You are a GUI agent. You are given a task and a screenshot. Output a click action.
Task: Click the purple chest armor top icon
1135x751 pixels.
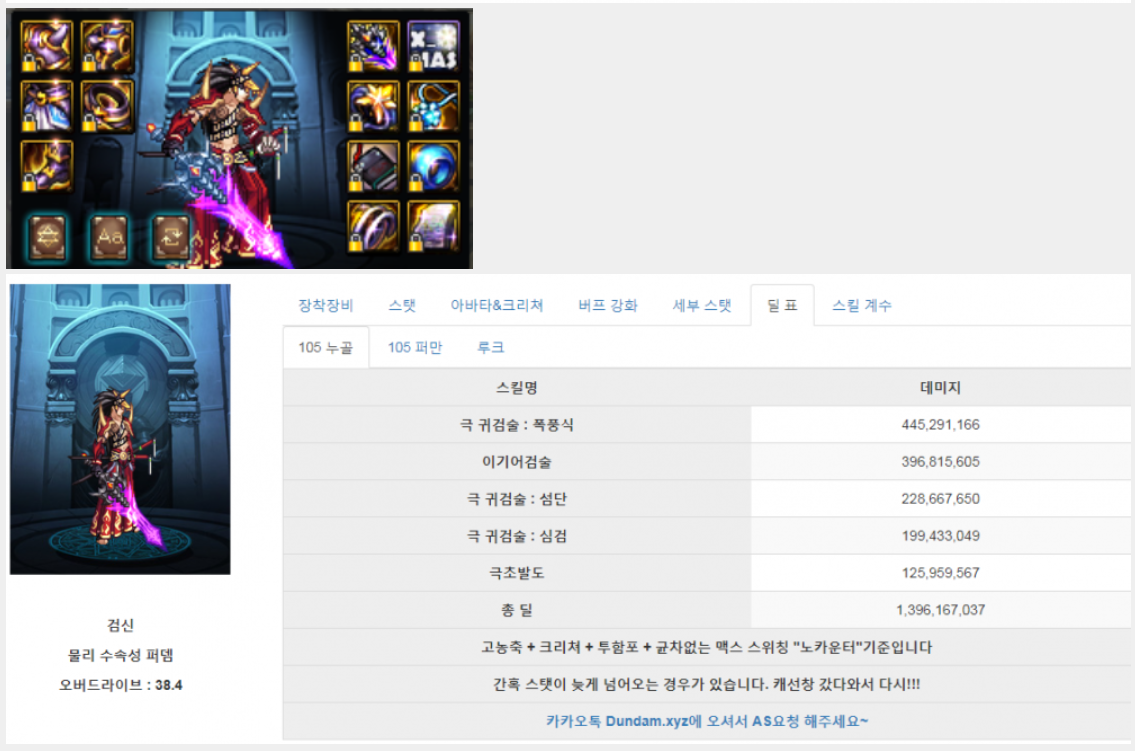pos(107,46)
